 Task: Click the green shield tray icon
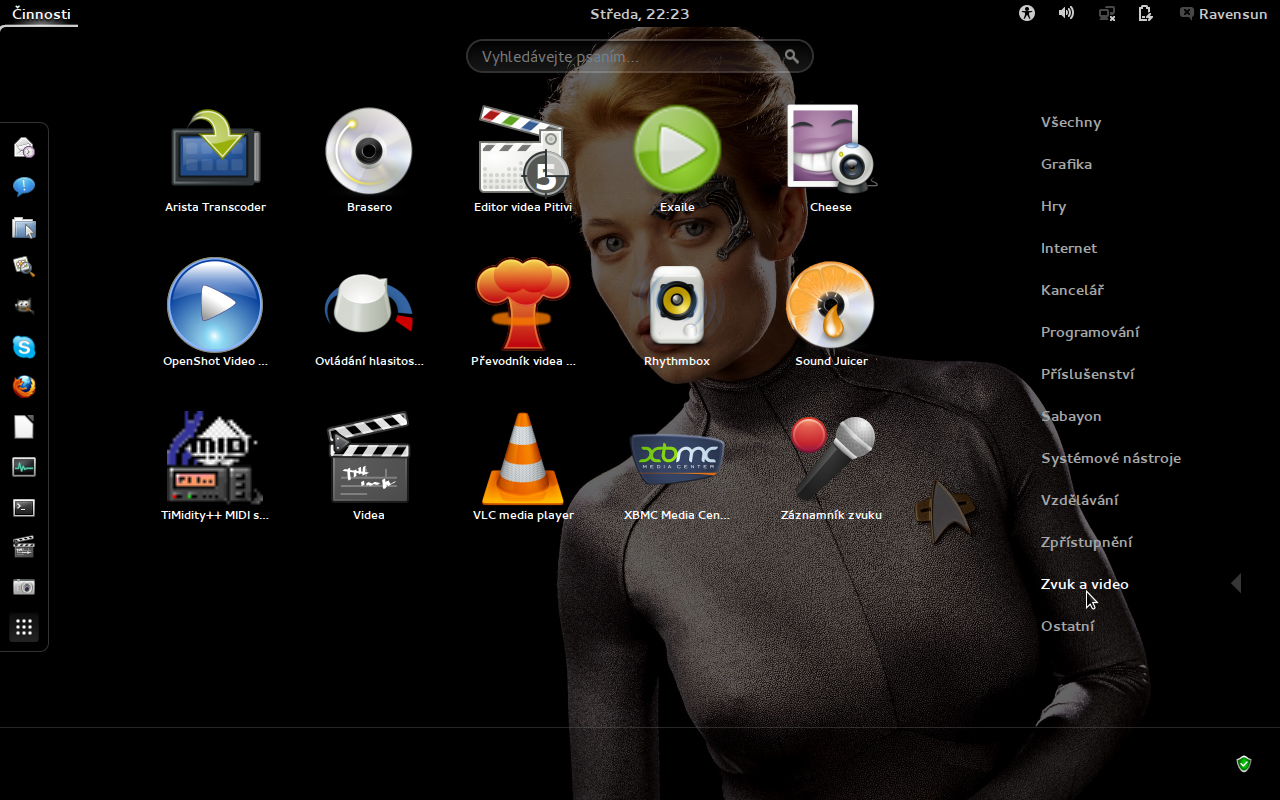1244,764
